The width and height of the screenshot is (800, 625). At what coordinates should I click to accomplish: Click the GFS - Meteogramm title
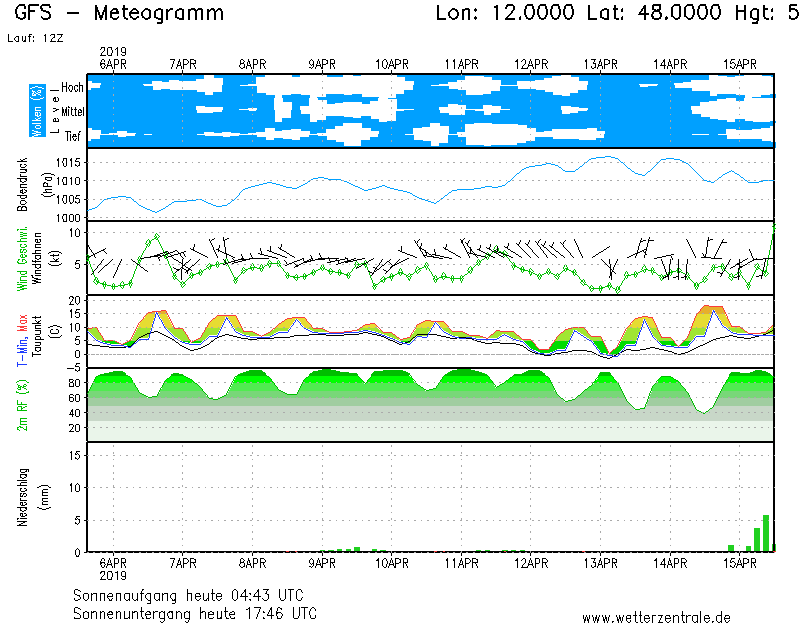119,13
